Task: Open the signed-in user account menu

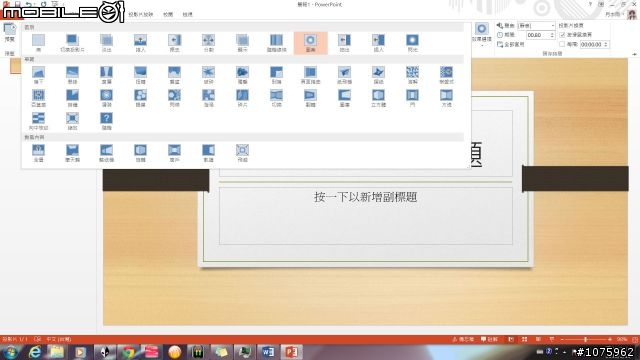Action: pos(616,14)
